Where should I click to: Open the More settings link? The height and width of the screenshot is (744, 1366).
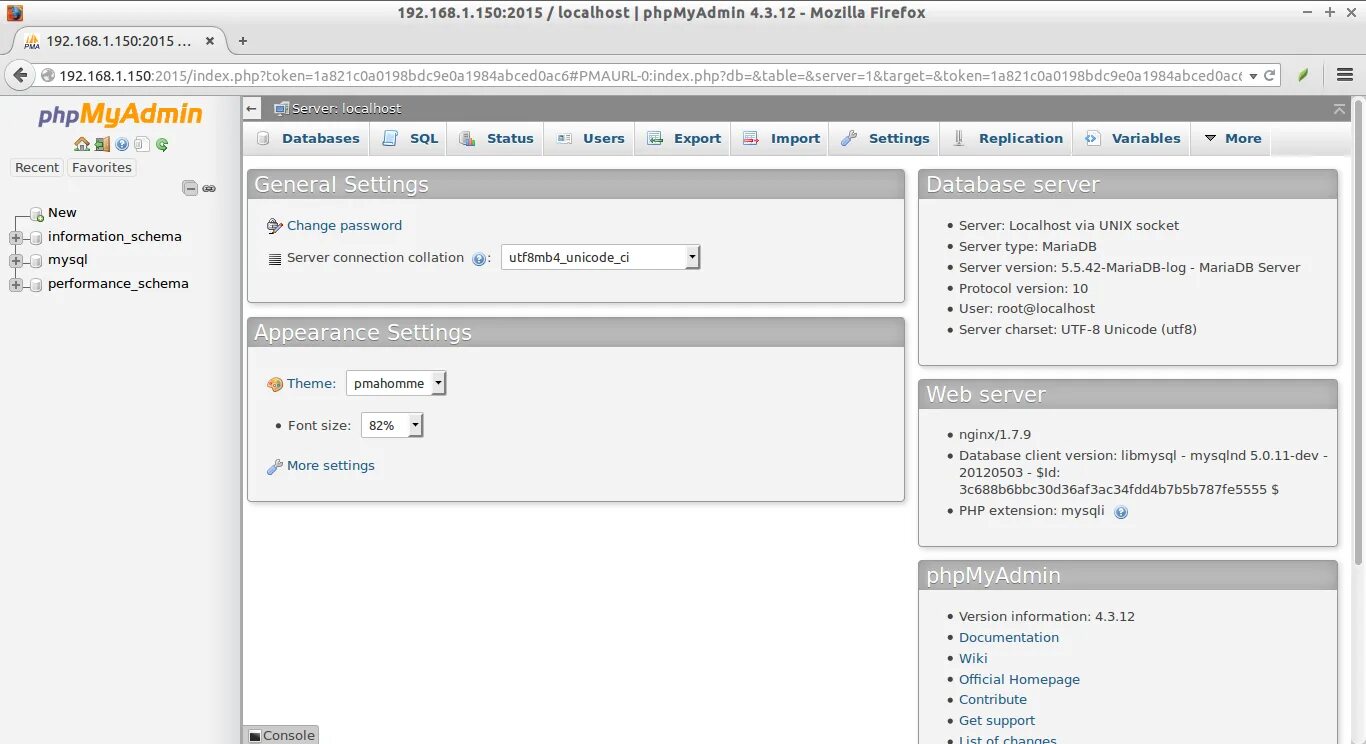331,466
